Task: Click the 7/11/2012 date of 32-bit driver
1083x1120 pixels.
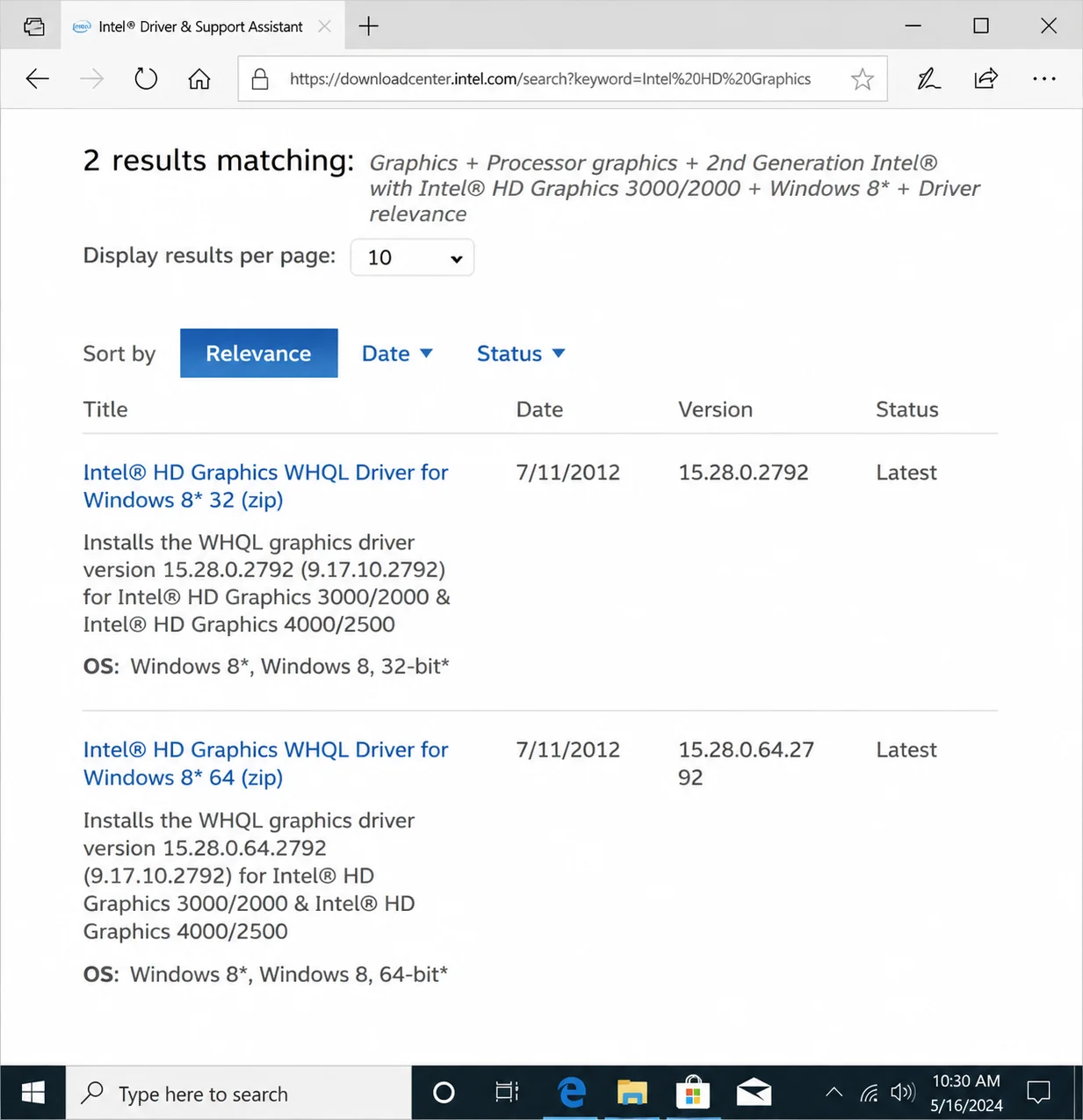Action: tap(568, 473)
